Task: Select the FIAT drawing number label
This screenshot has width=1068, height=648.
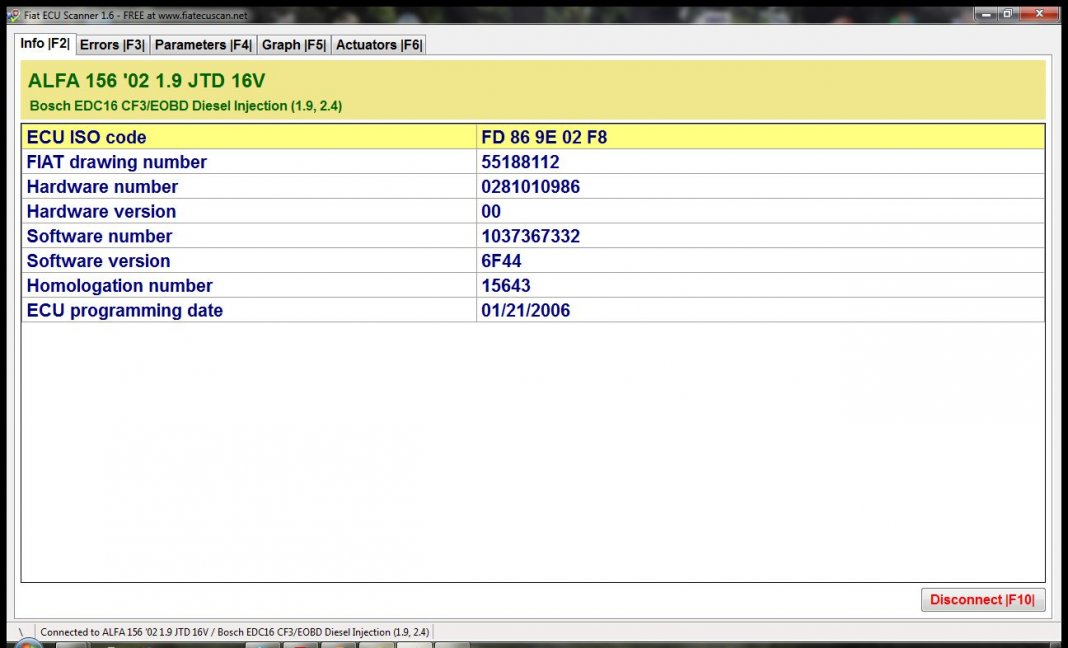Action: (116, 162)
